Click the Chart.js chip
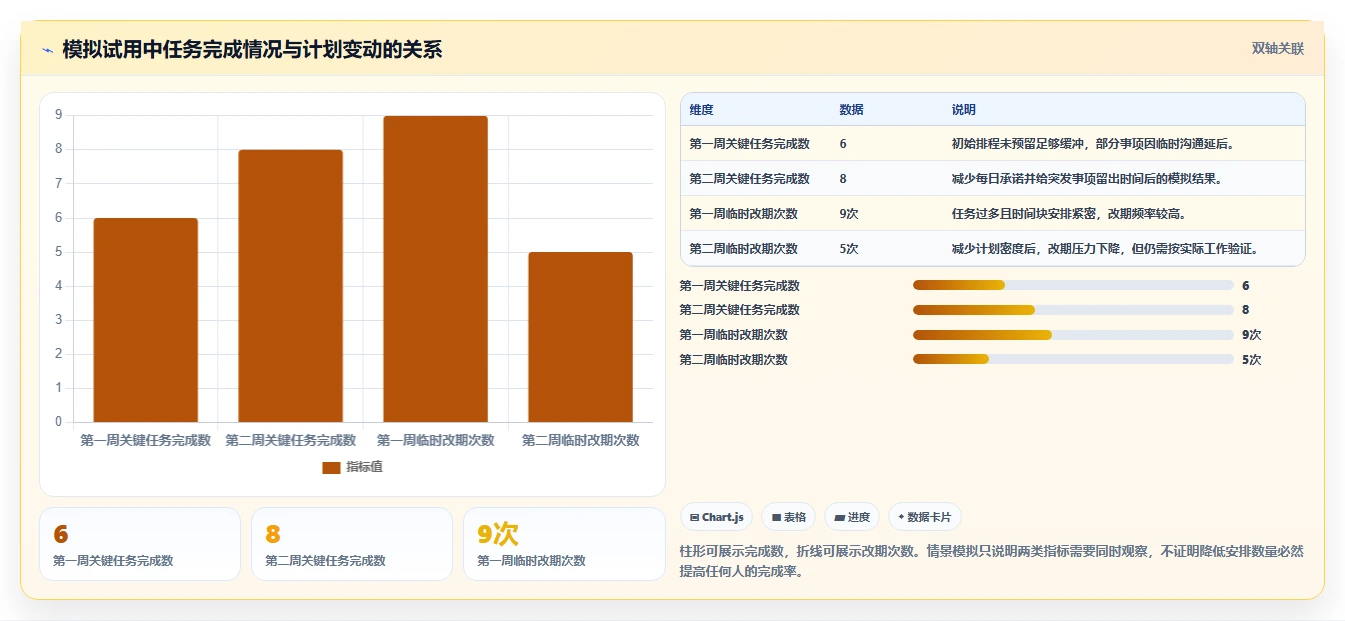The width and height of the screenshot is (1345, 621). click(716, 517)
